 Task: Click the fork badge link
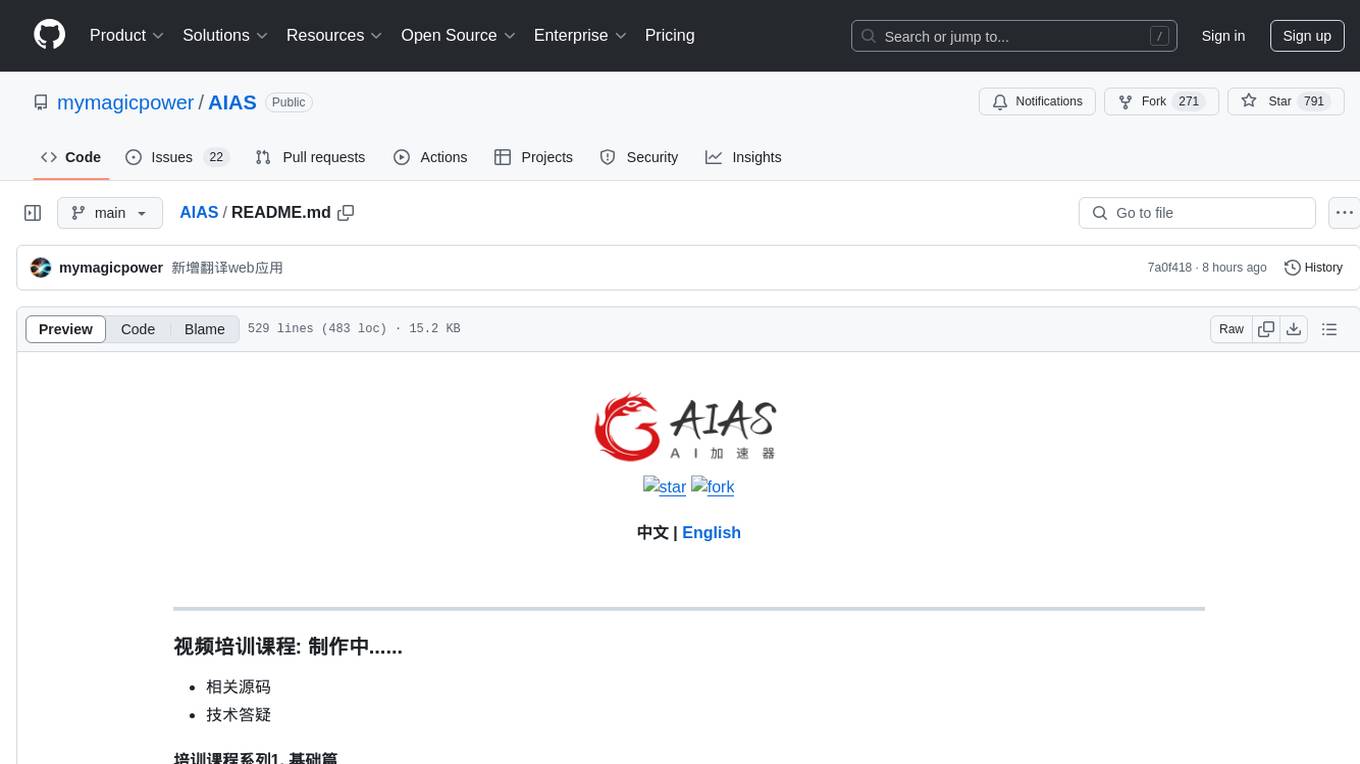[x=713, y=487]
